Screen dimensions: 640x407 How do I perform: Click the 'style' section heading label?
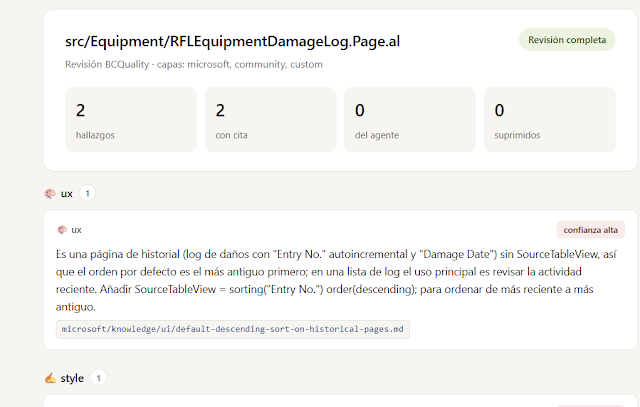click(x=72, y=378)
